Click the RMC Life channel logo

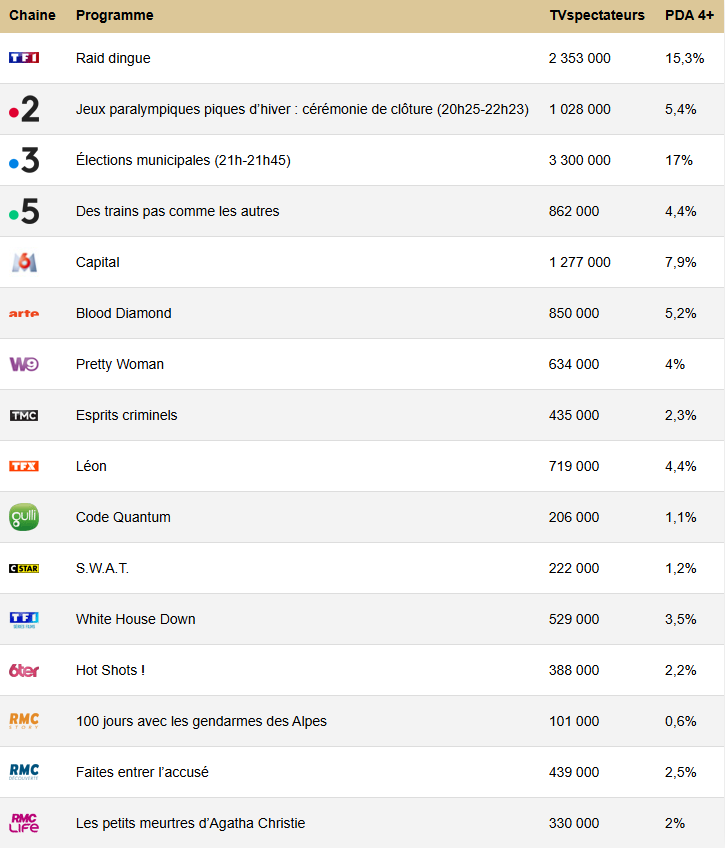(24, 823)
